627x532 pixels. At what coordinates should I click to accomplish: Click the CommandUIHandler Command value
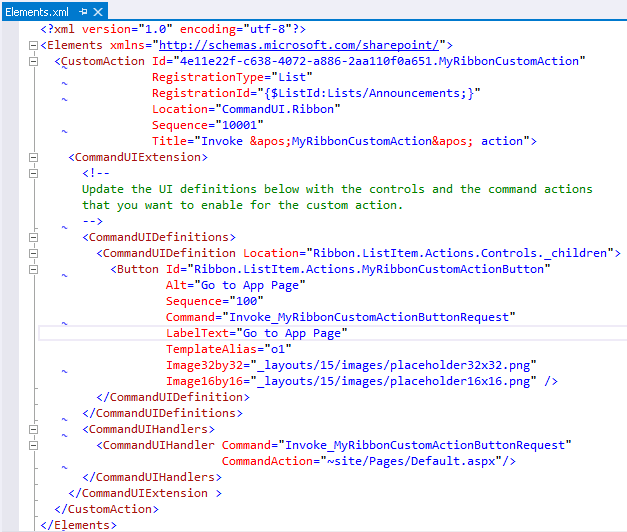pos(425,445)
